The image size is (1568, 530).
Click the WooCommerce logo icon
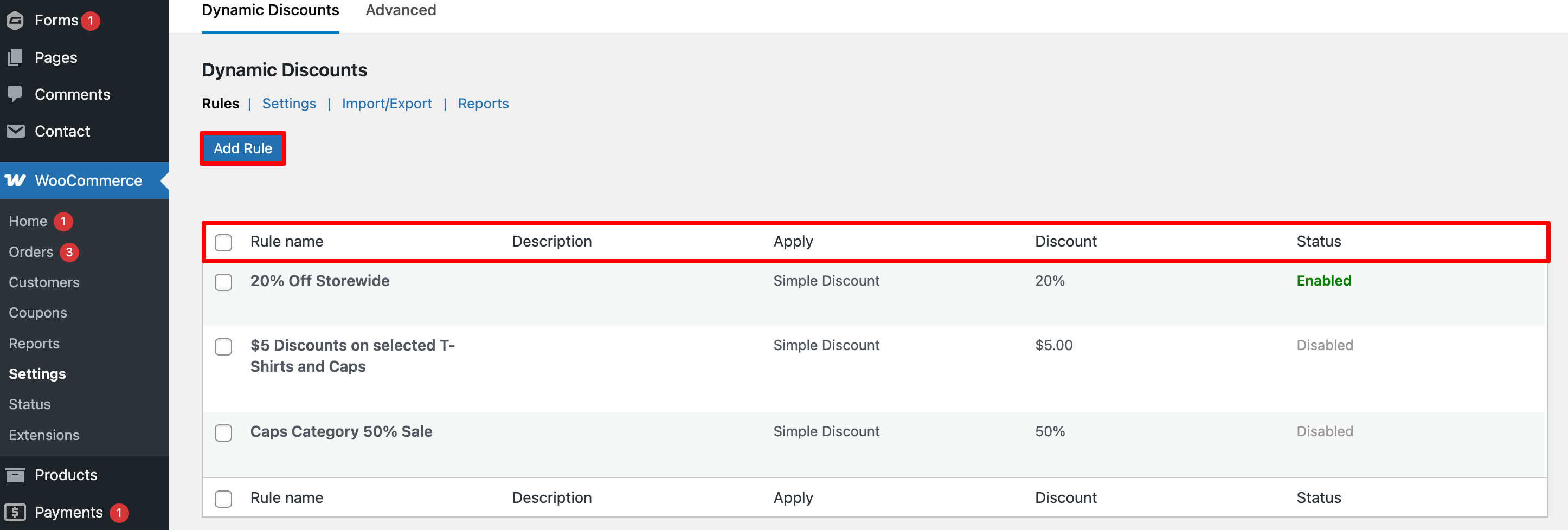coord(15,180)
